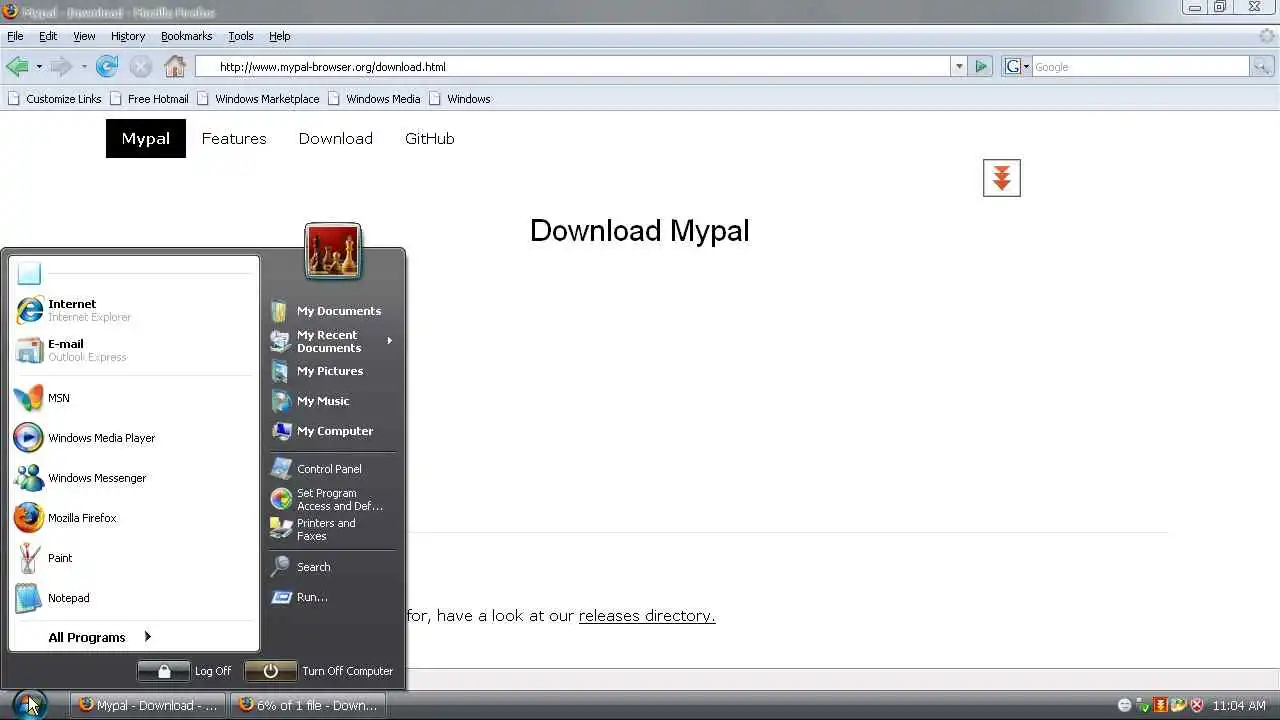The height and width of the screenshot is (720, 1280).
Task: Open the GitHub link
Action: (x=430, y=139)
